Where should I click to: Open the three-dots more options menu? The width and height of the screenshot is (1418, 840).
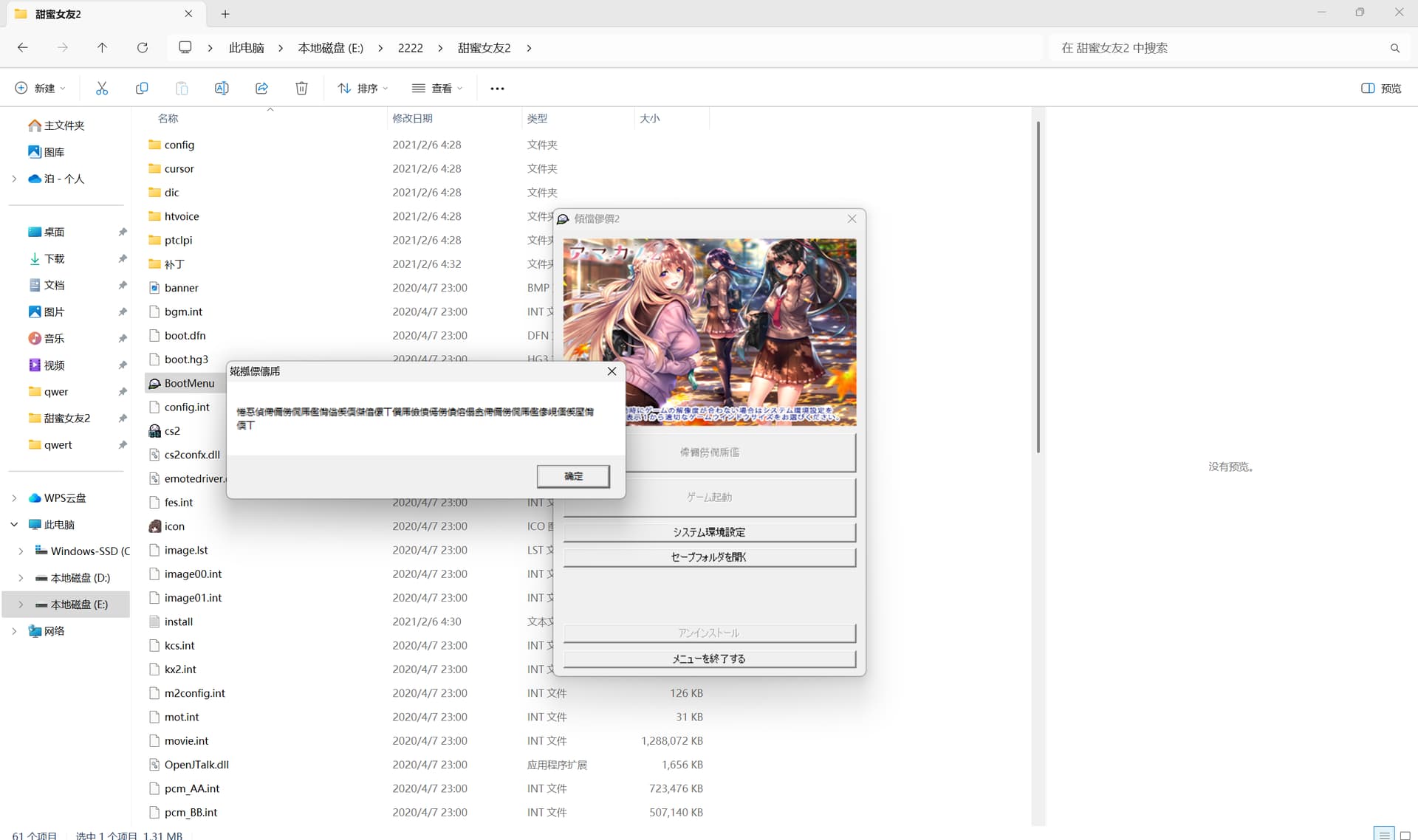[x=497, y=89]
